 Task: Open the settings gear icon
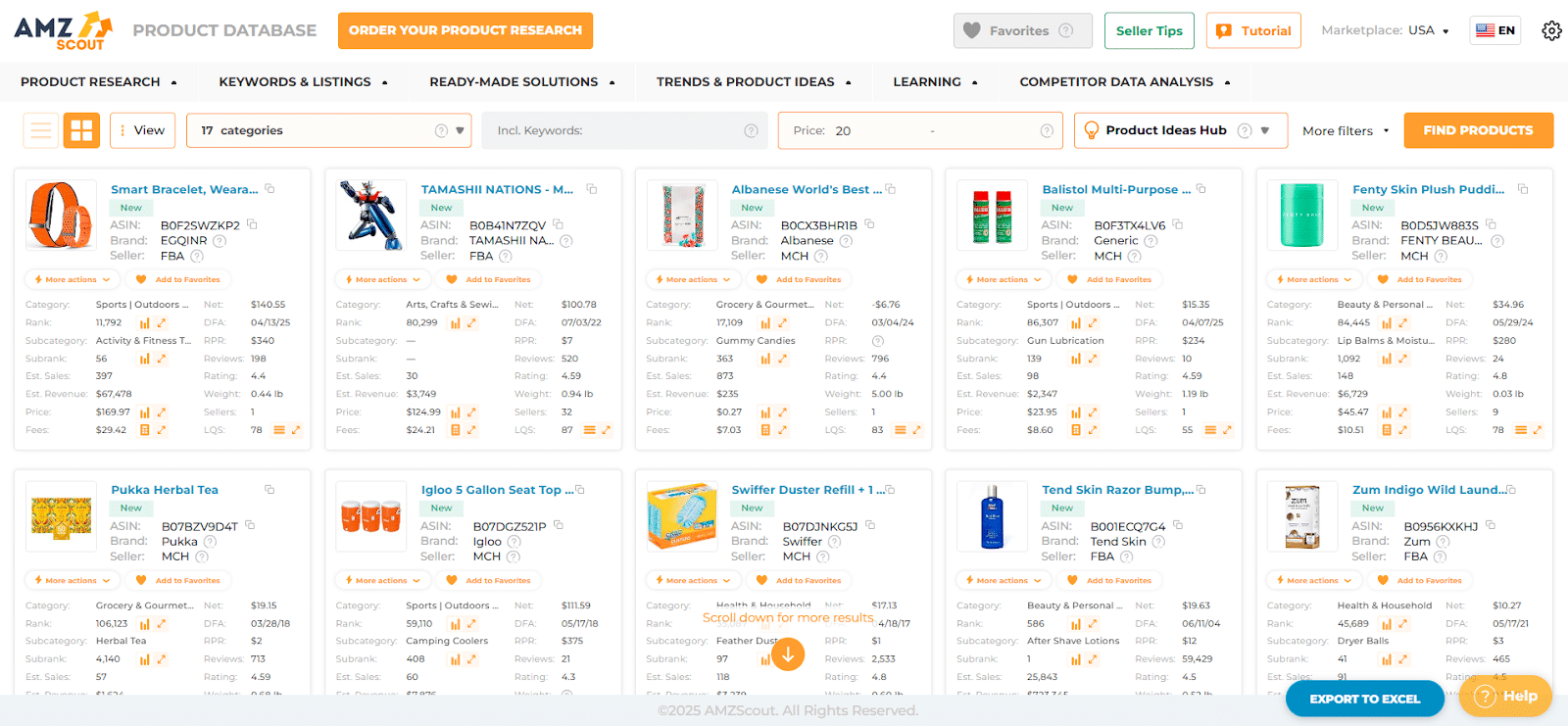coord(1551,30)
